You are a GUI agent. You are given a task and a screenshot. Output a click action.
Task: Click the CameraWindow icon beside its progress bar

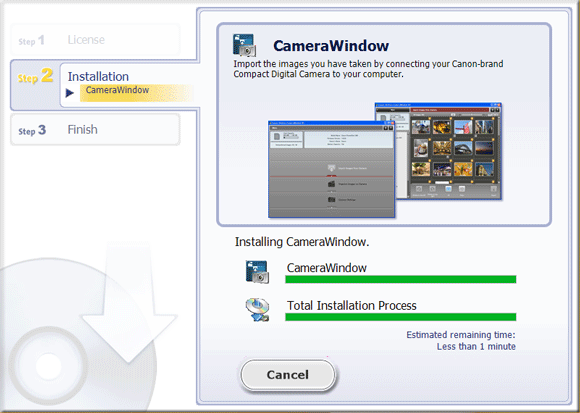pos(257,272)
